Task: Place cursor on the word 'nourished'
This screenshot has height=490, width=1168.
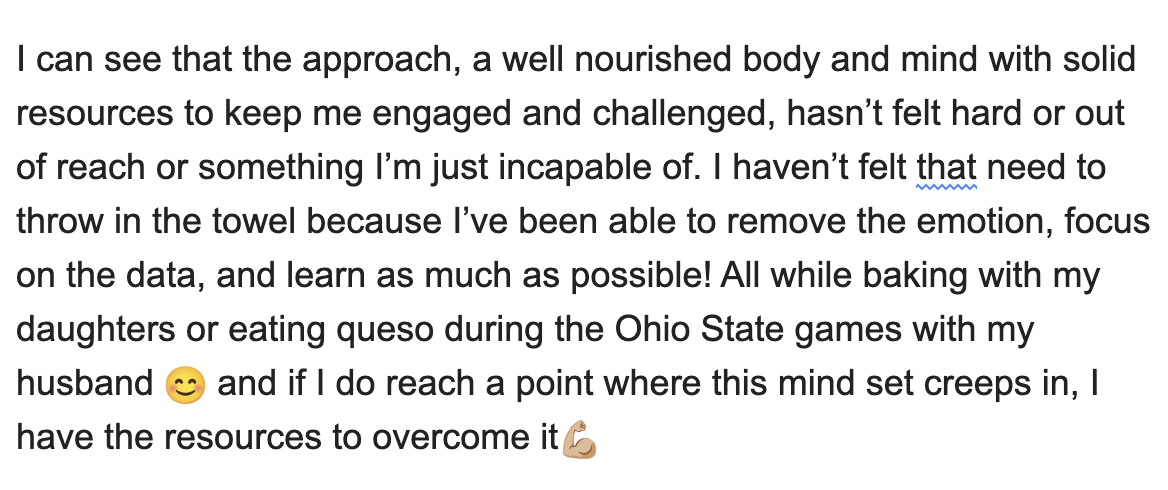Action: pyautogui.click(x=653, y=60)
